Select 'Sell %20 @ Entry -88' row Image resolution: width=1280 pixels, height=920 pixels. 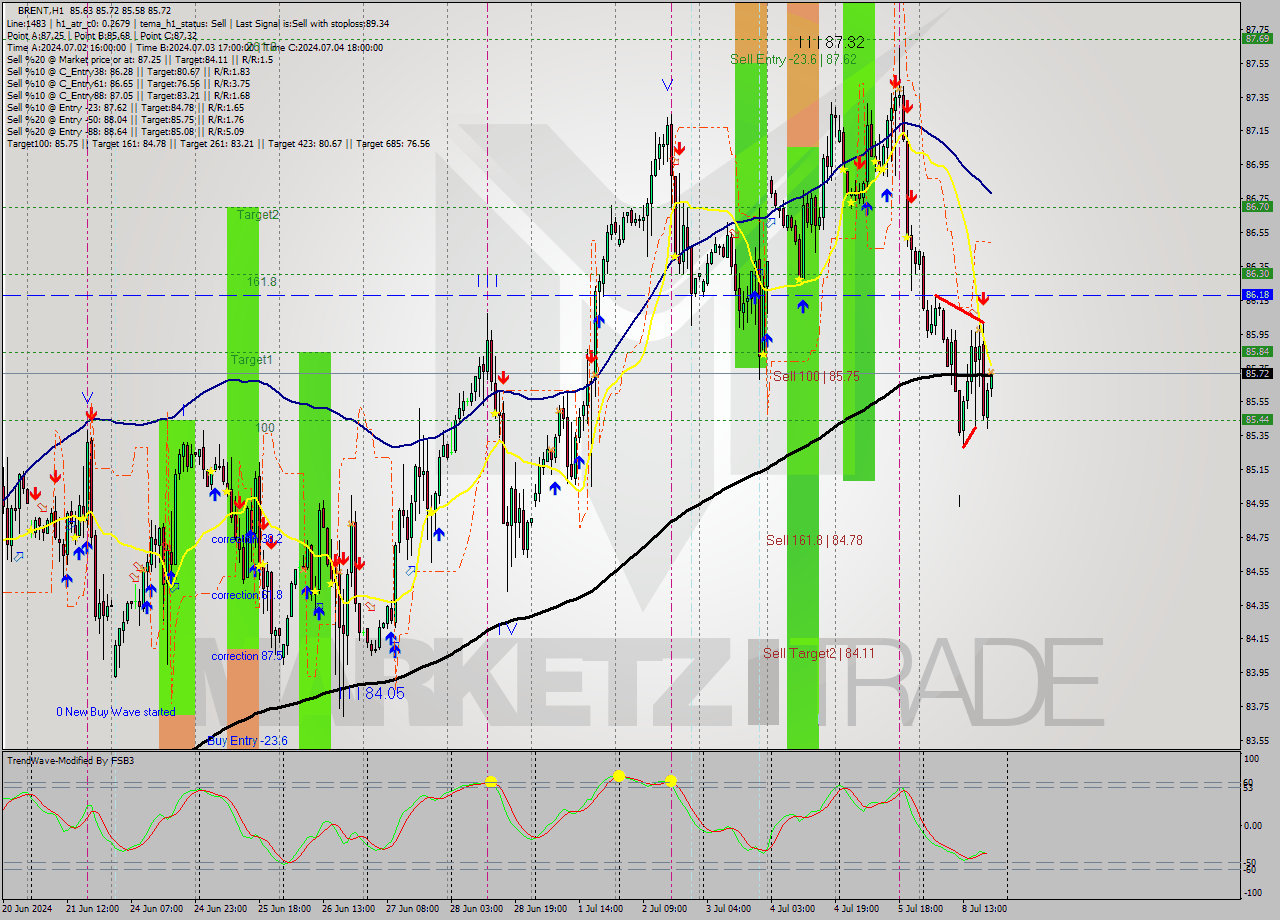tap(126, 131)
